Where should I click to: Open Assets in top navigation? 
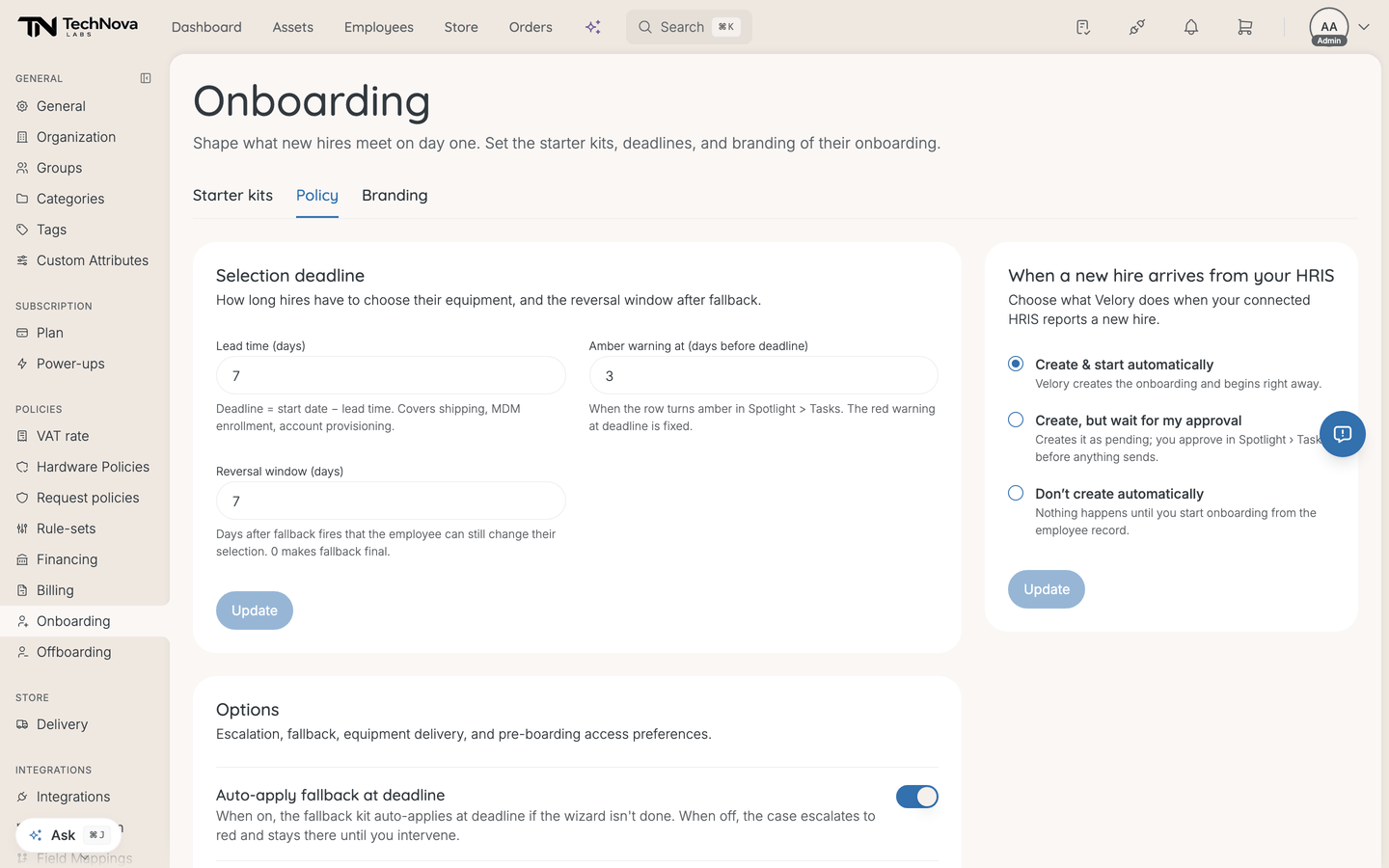click(293, 27)
